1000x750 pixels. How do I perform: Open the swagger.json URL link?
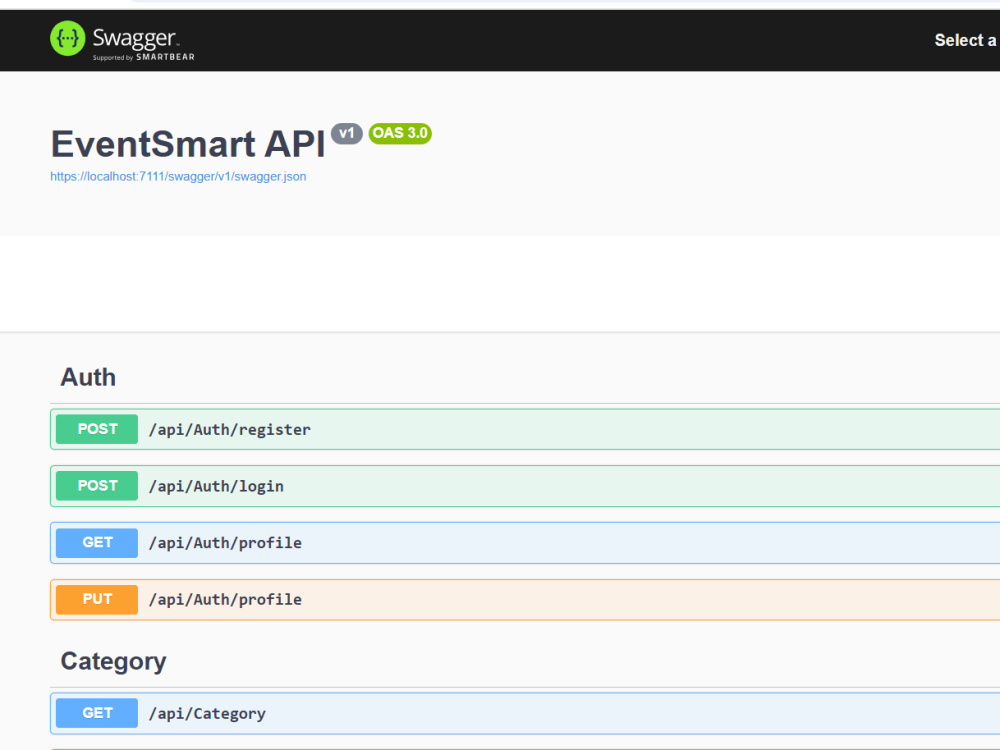tap(178, 177)
